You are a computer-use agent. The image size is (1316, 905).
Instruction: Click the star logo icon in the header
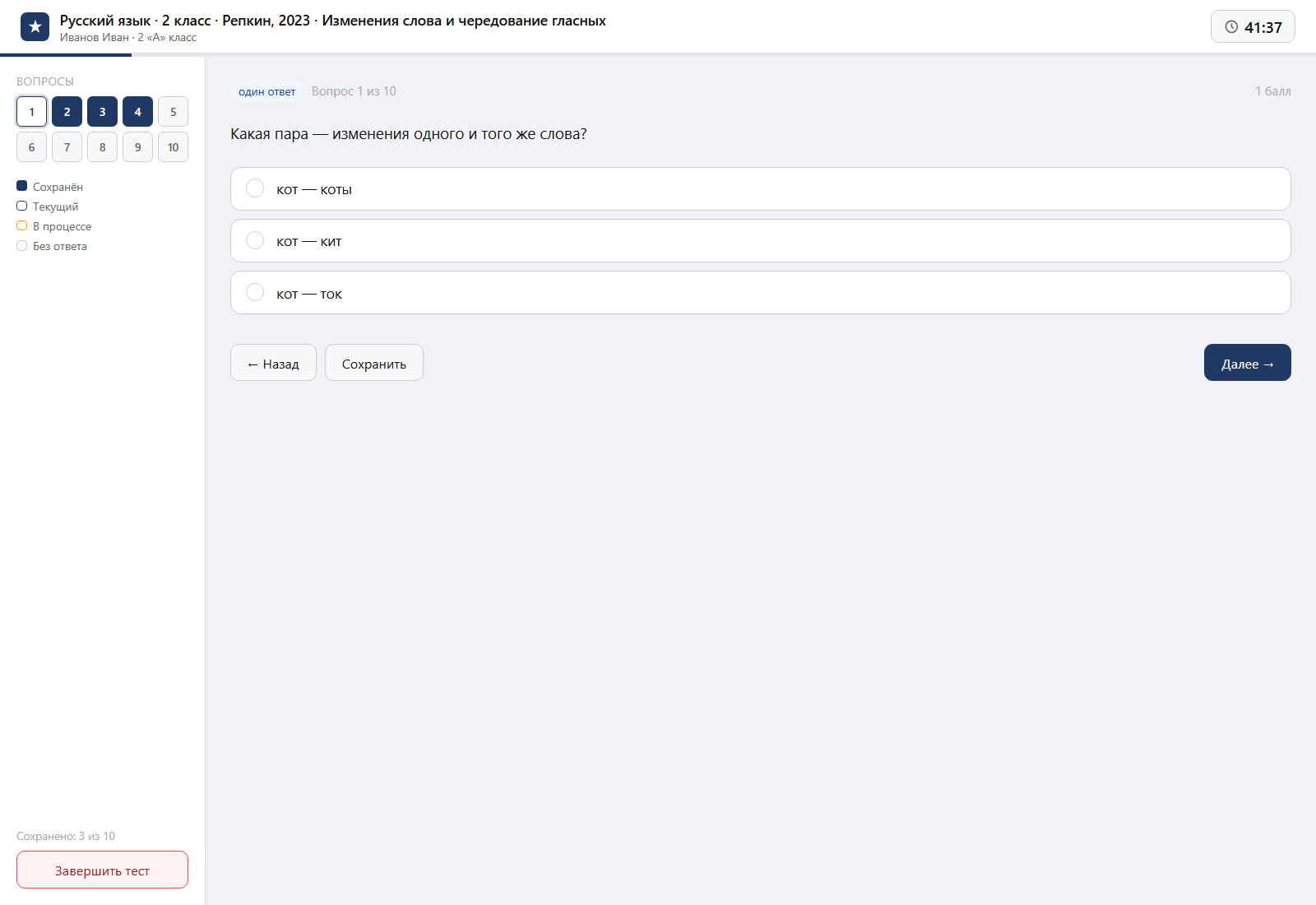point(35,27)
